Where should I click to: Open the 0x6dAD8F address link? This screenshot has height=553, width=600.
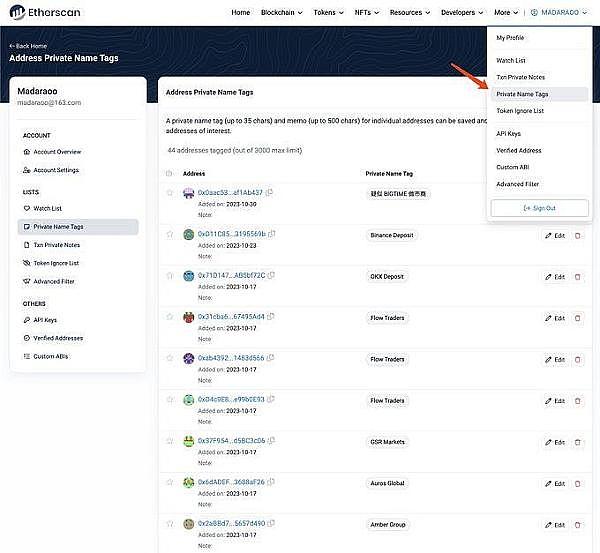click(231, 482)
